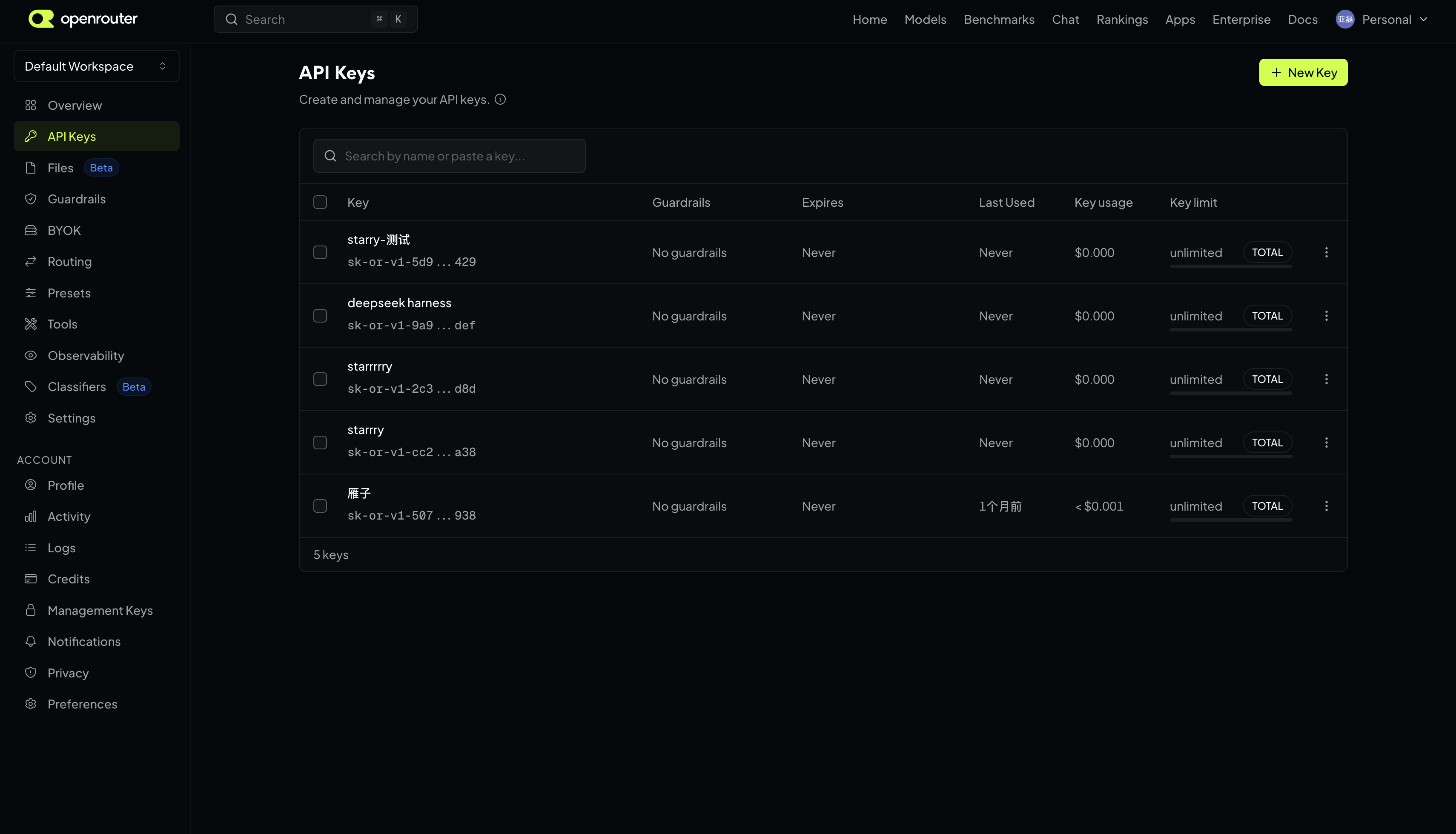Viewport: 1456px width, 834px height.
Task: Click the Routing arrows icon
Action: (31, 261)
